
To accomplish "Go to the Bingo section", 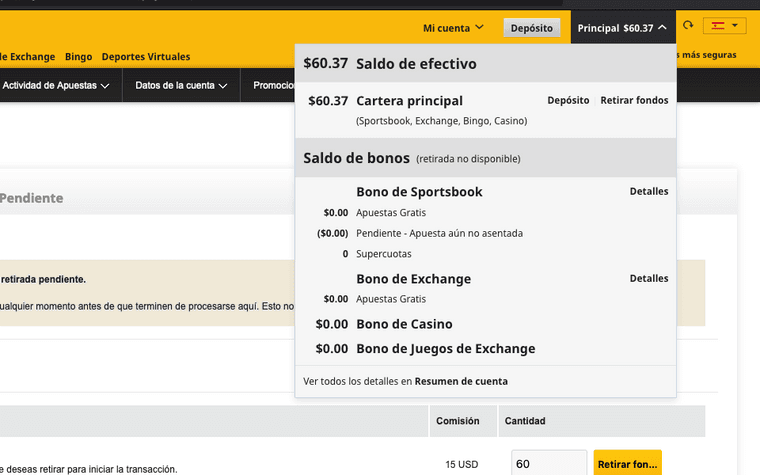I will click(x=78, y=57).
